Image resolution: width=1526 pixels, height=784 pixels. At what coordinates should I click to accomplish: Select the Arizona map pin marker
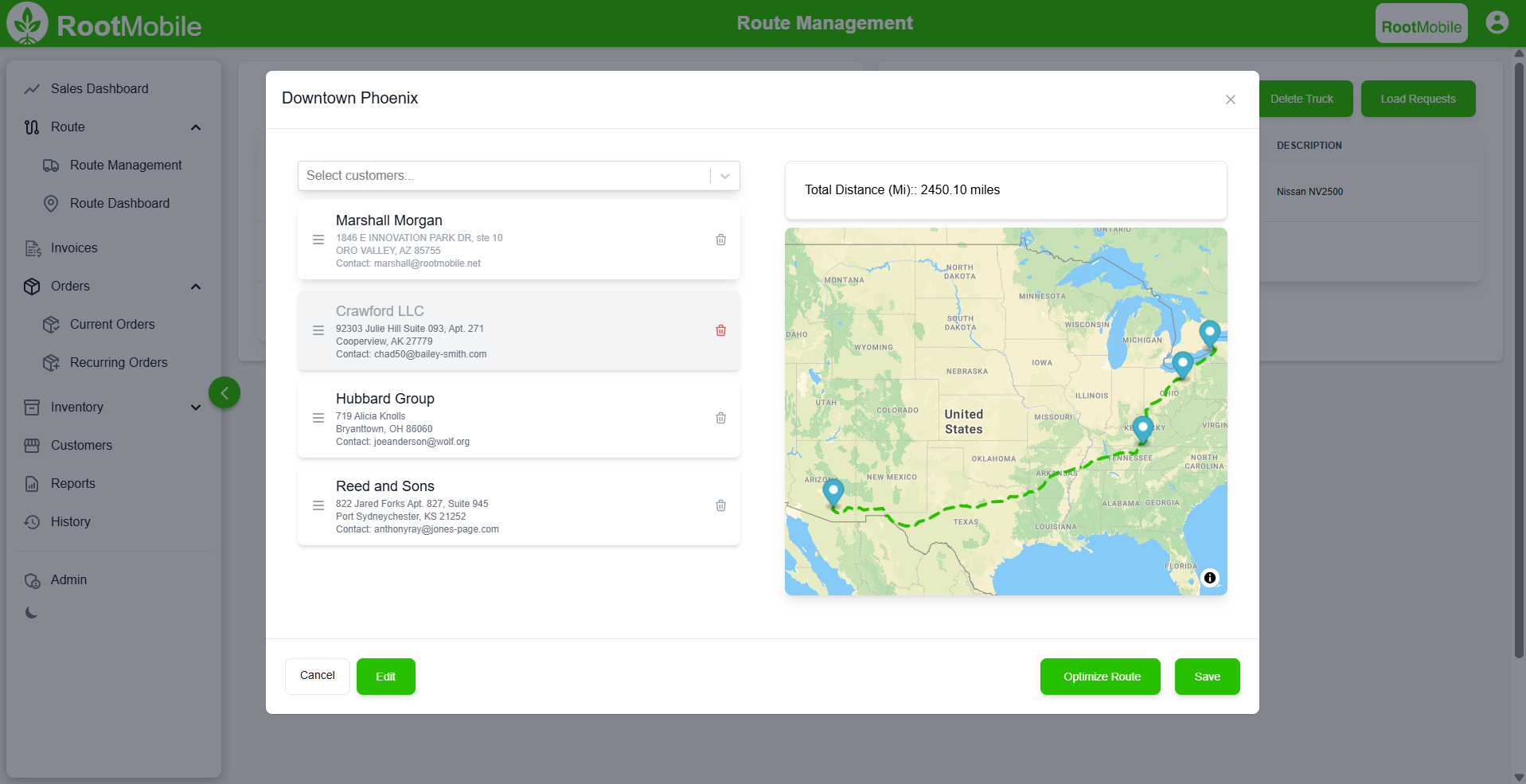pos(833,493)
